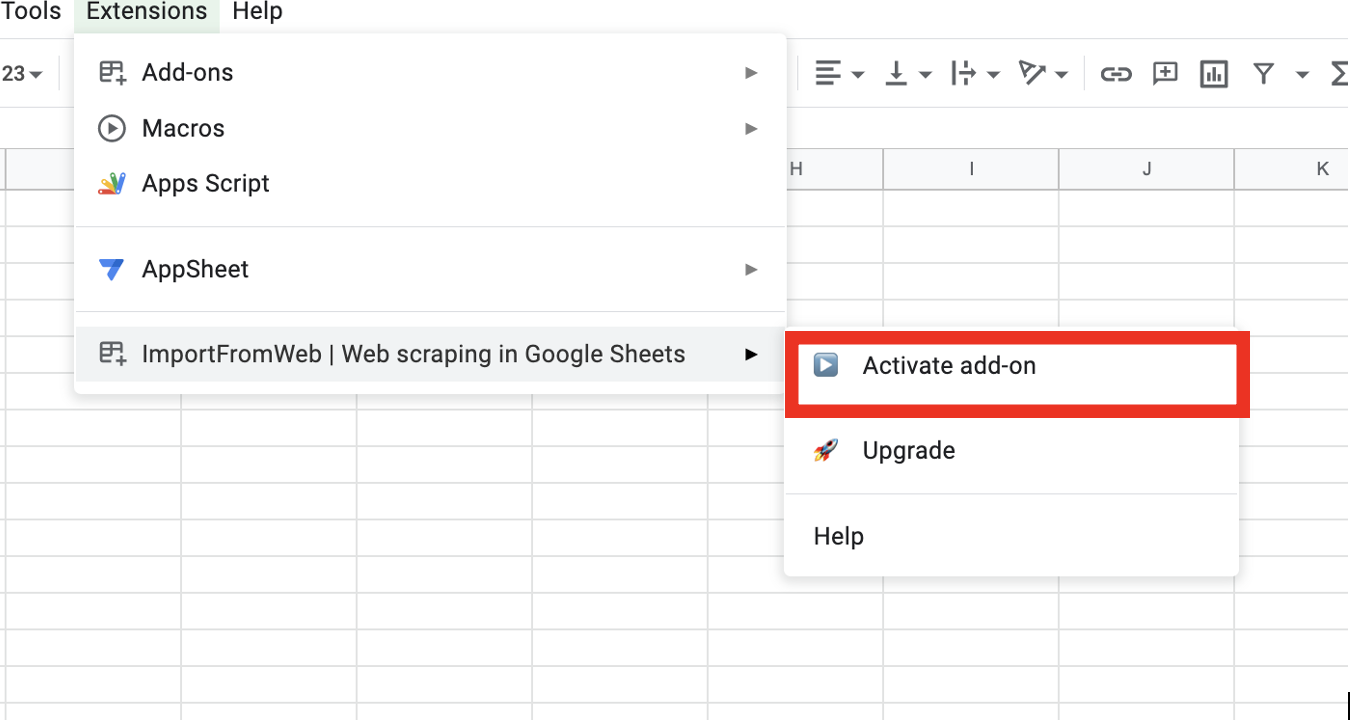Viewport: 1354px width, 720px height.
Task: Open the Help menu in the menu bar
Action: (256, 12)
